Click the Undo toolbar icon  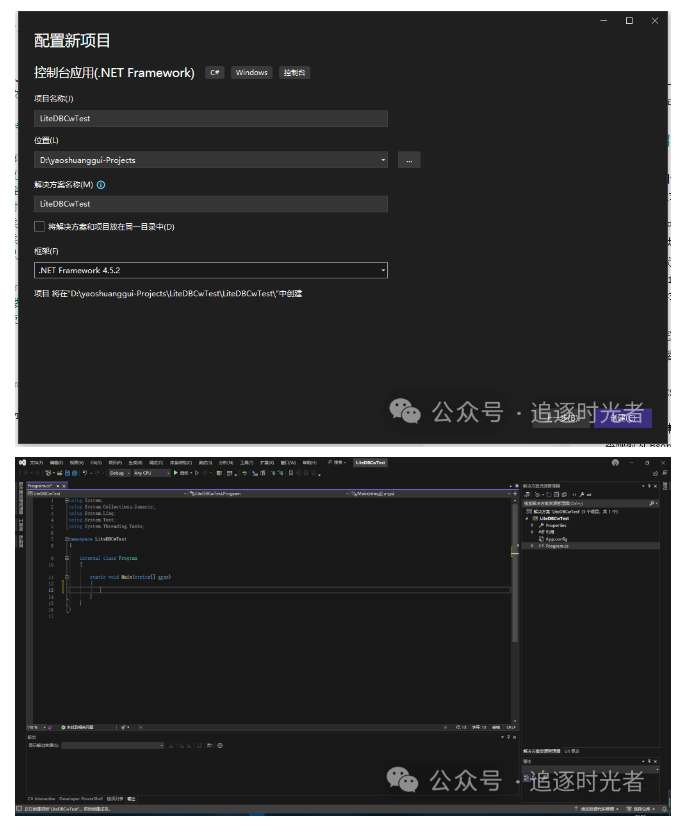[85, 473]
